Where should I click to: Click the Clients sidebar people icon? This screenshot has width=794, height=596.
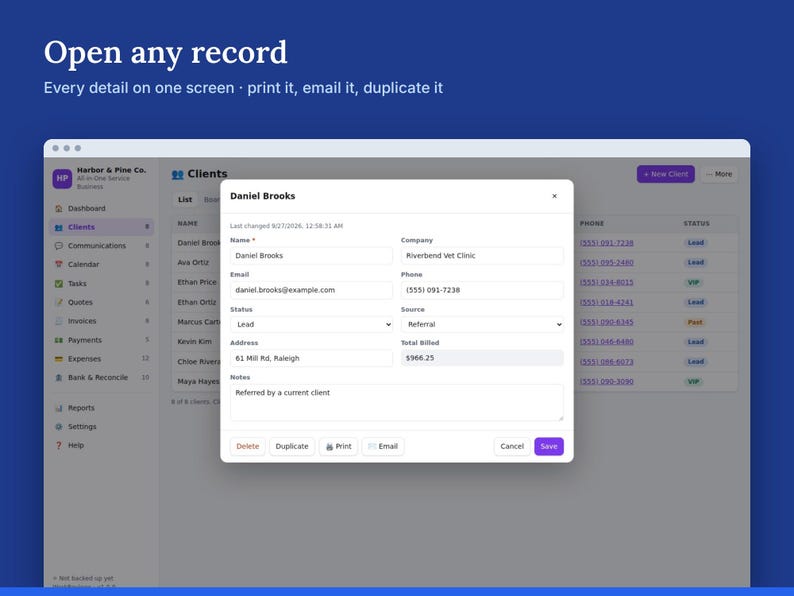pos(59,227)
